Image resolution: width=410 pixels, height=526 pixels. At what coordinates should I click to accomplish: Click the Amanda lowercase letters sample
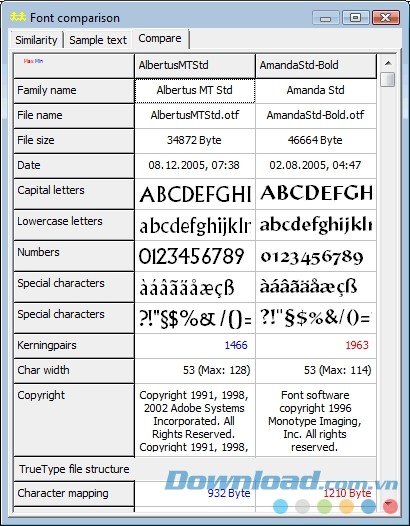pyautogui.click(x=316, y=225)
